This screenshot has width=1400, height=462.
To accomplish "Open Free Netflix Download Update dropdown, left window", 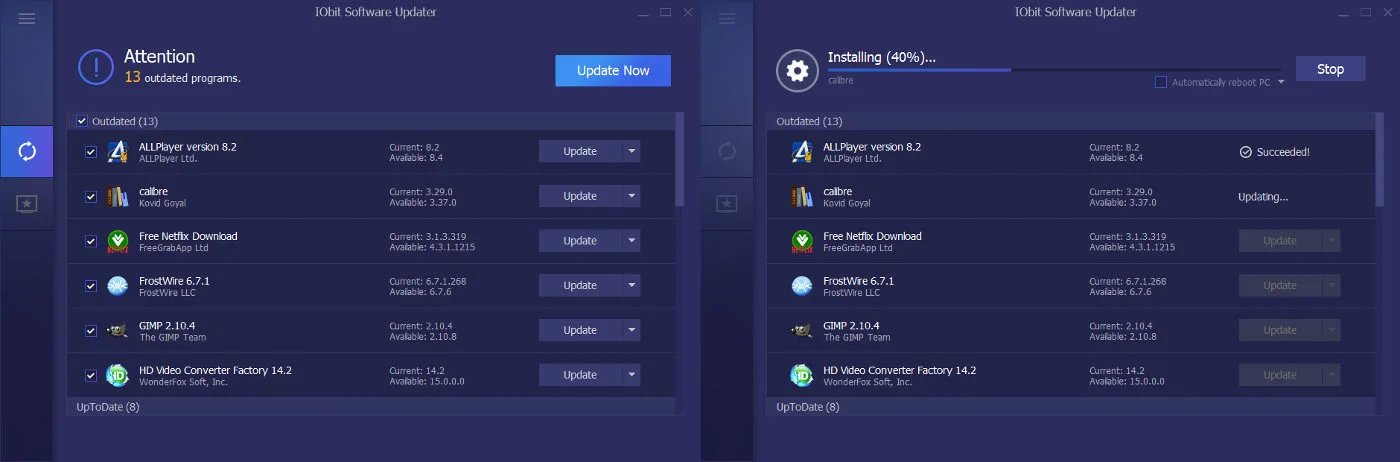I will coord(631,240).
